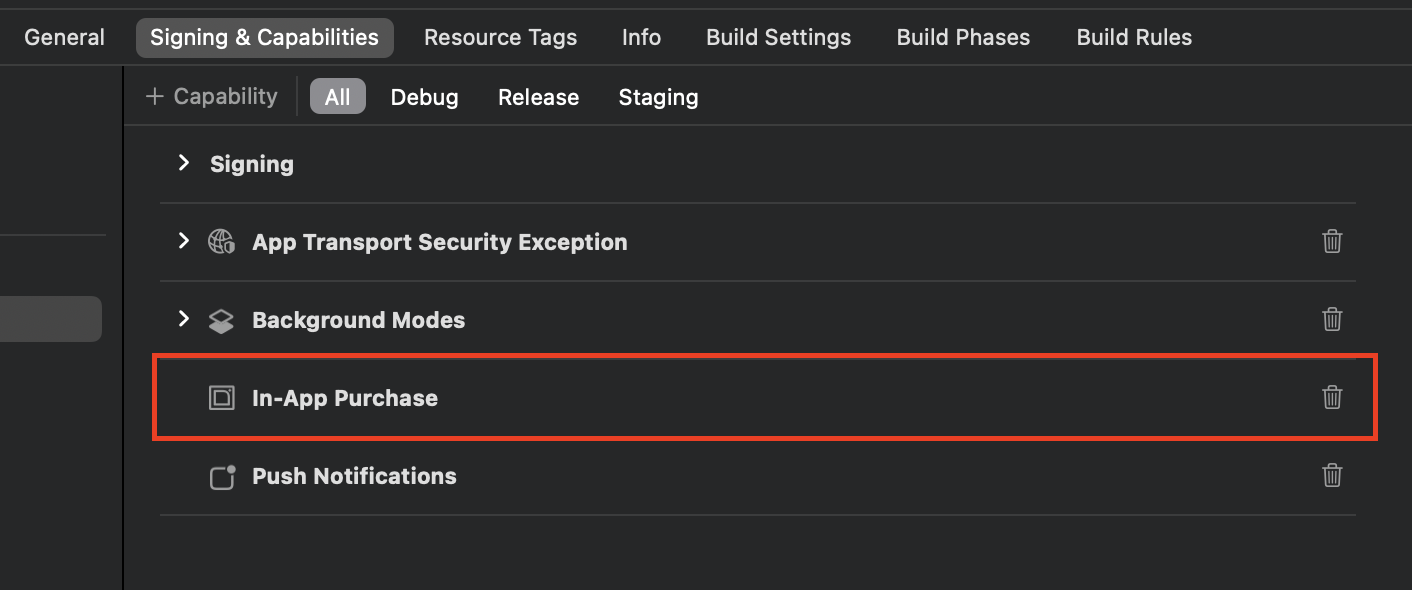Delete the App Transport Security Exception capability

1332,241
